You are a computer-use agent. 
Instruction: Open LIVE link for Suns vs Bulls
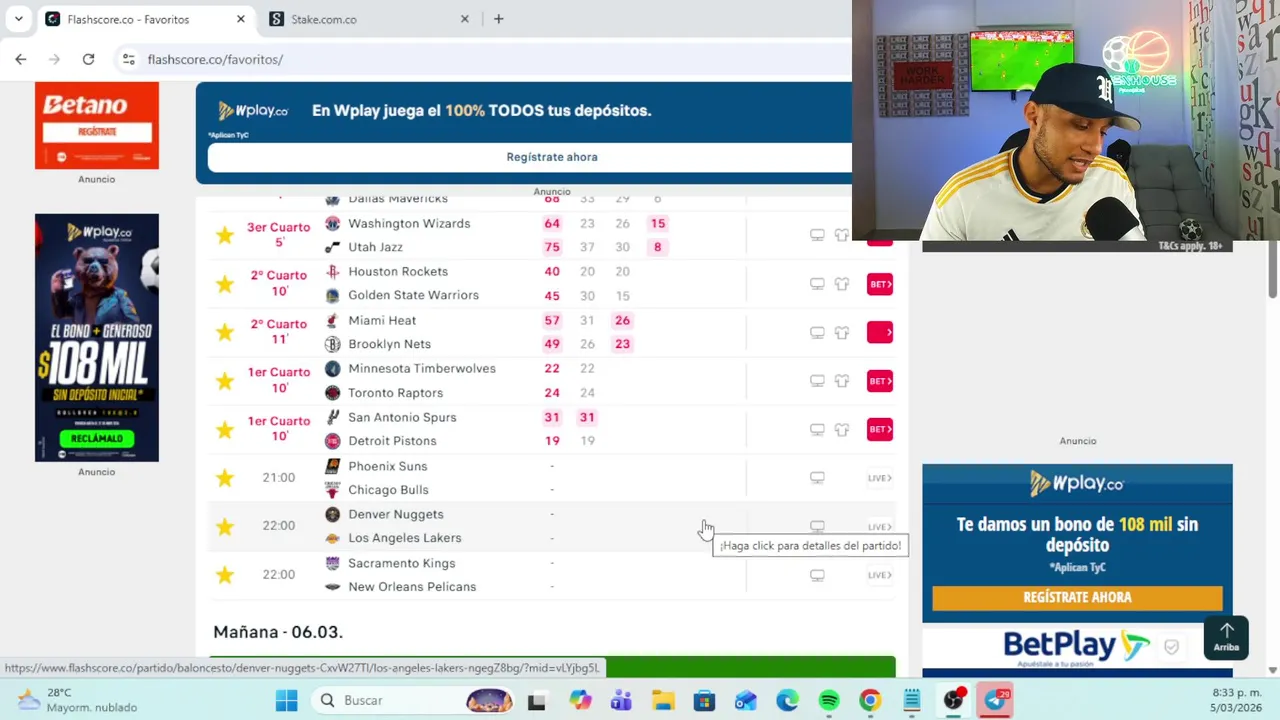click(x=879, y=478)
